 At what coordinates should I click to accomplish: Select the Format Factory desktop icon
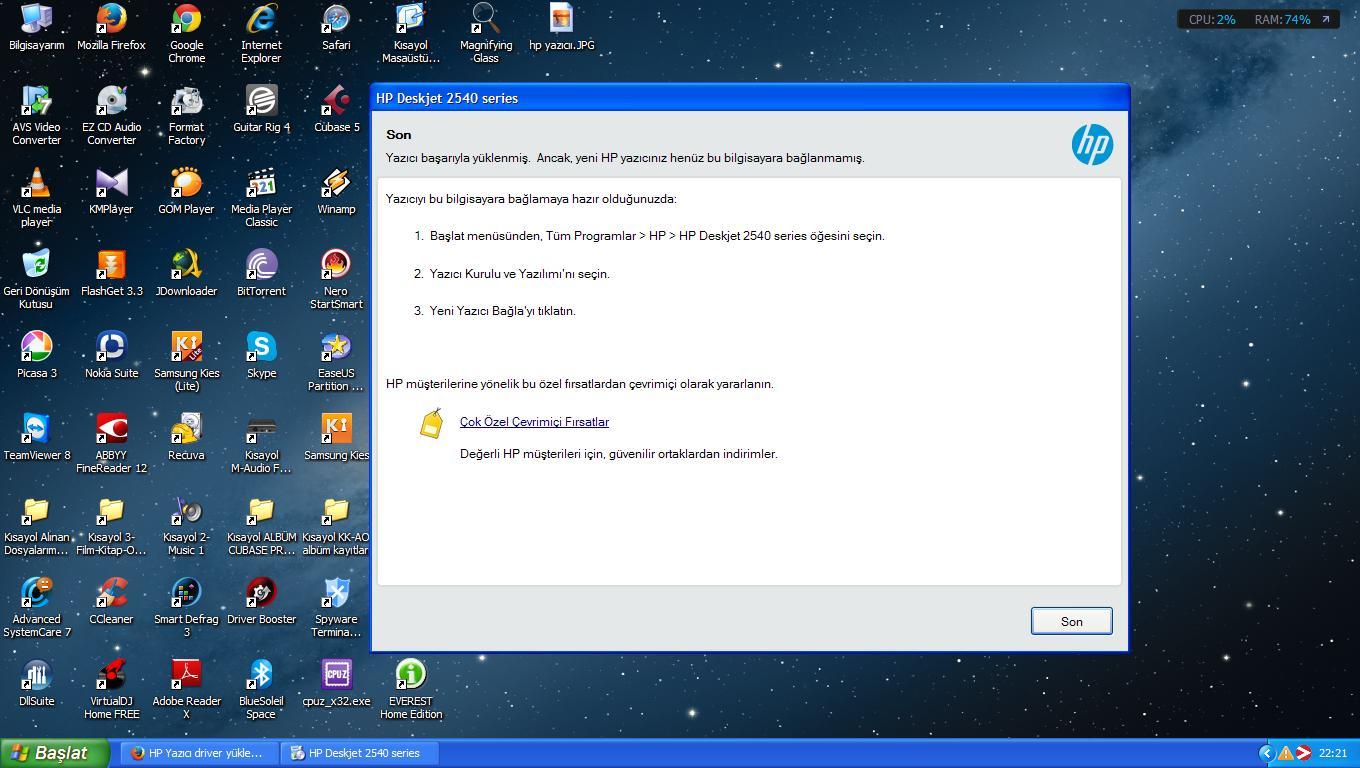(x=186, y=115)
